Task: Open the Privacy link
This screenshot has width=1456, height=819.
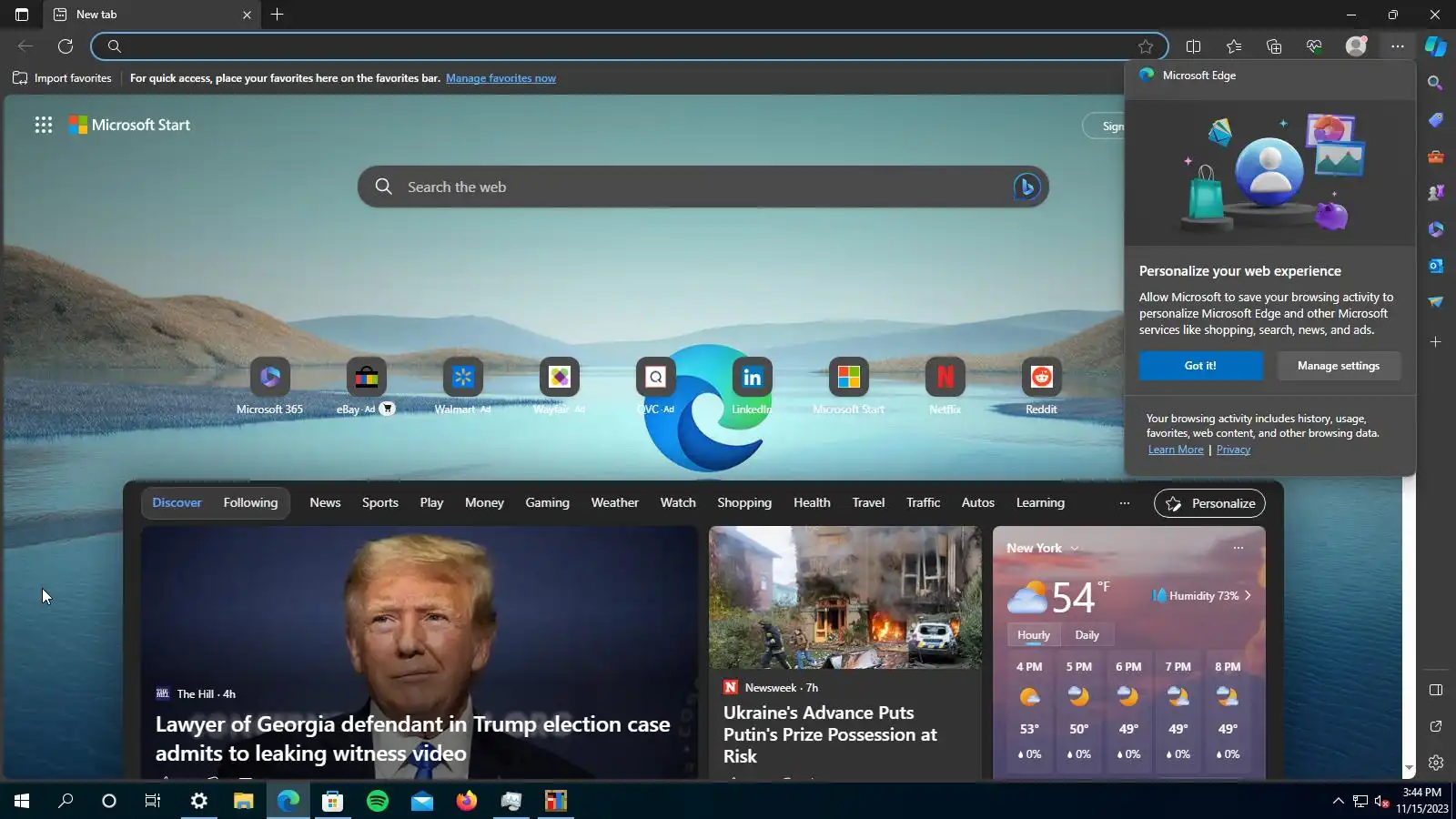Action: 1233,450
